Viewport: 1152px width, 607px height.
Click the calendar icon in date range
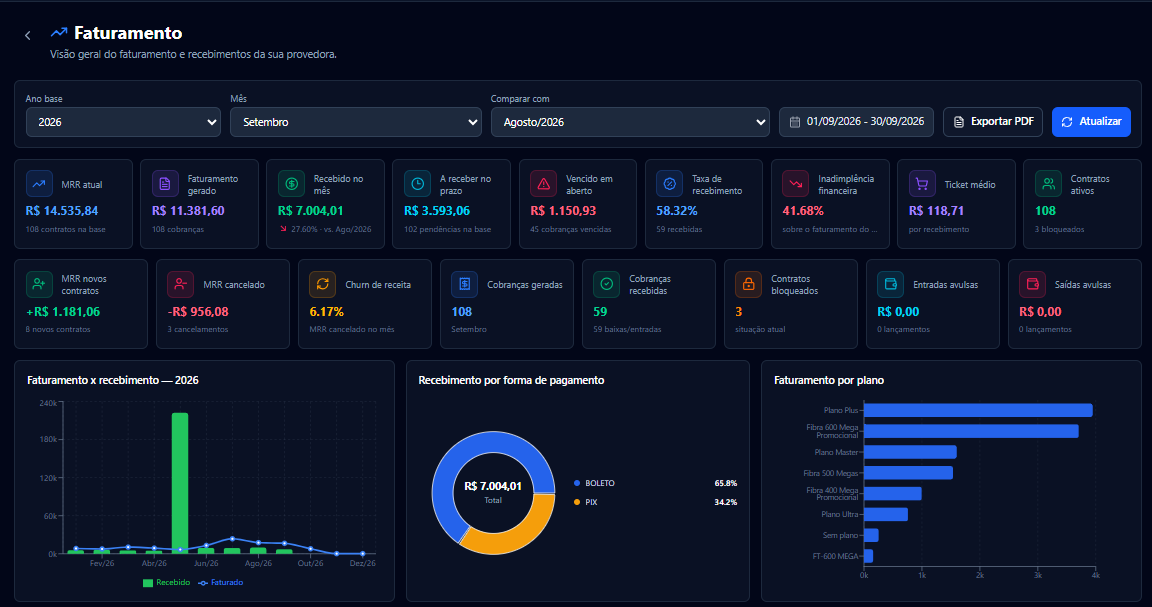(794, 122)
